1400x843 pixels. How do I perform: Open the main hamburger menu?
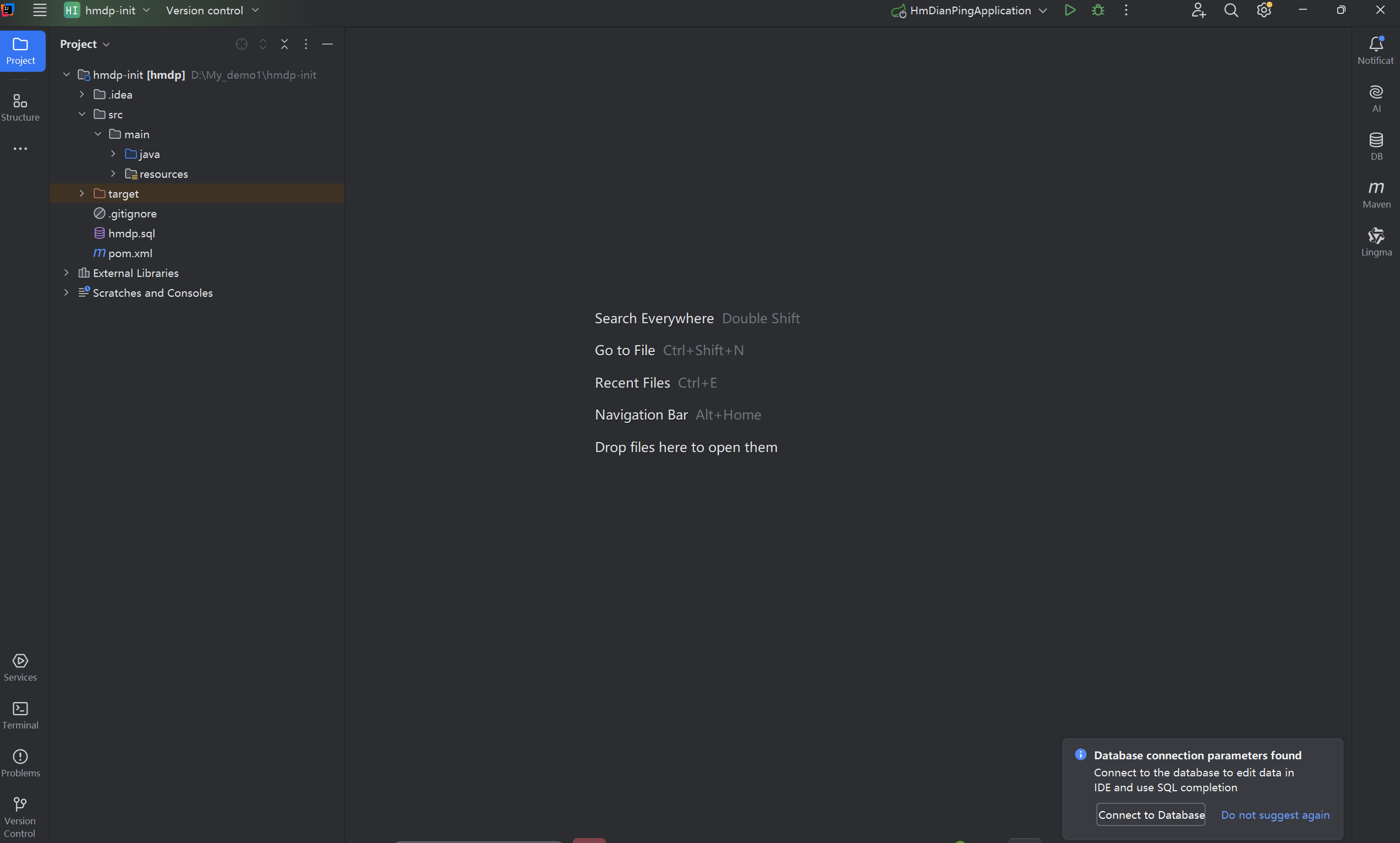(x=40, y=10)
